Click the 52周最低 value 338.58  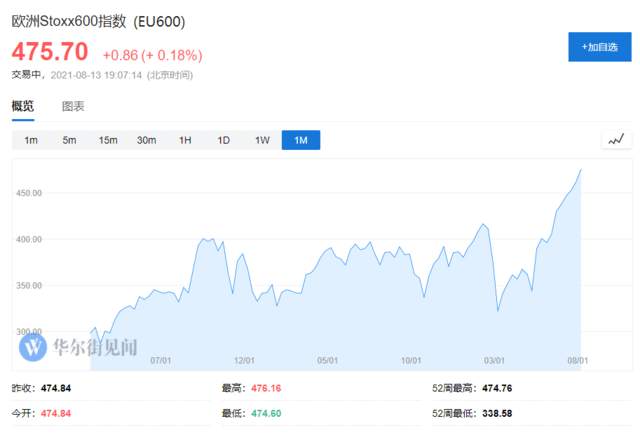coord(497,413)
